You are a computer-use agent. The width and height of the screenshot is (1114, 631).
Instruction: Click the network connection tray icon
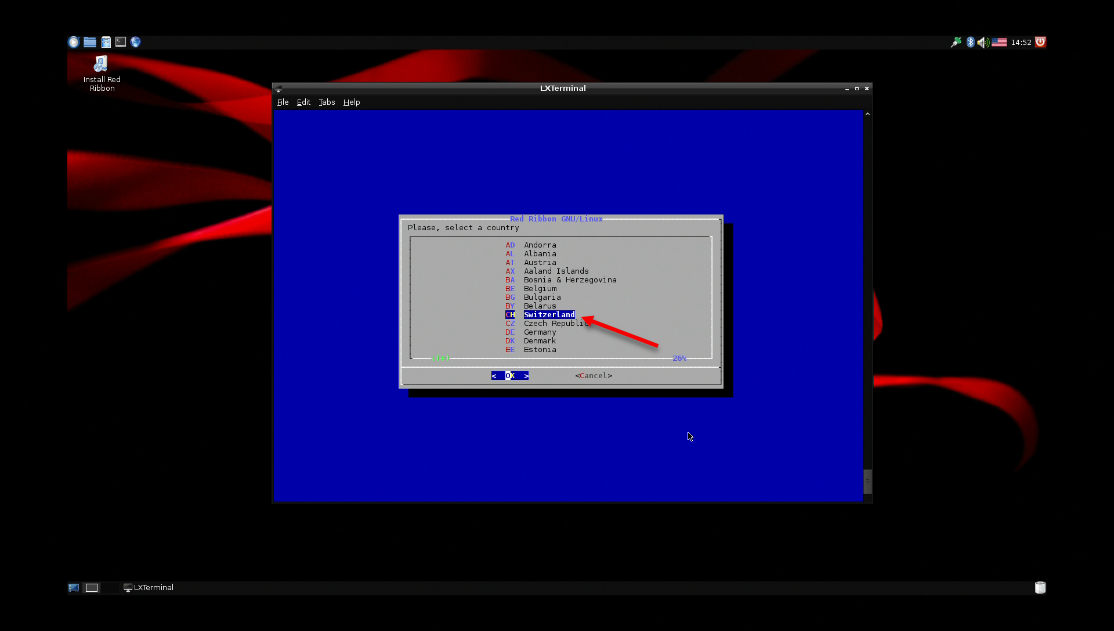[956, 42]
